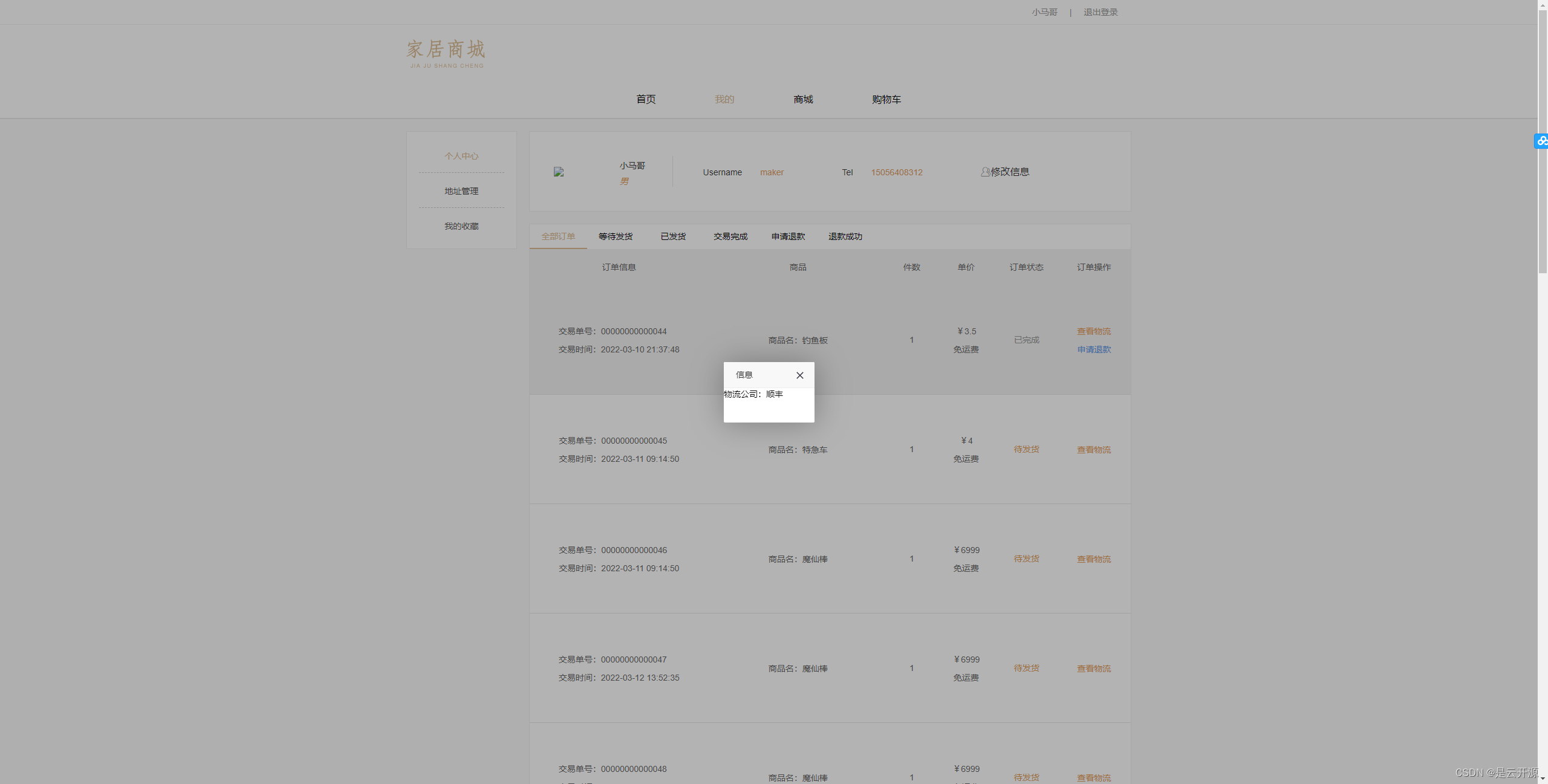Click 查看物流 for order 00000000000045

click(x=1093, y=449)
